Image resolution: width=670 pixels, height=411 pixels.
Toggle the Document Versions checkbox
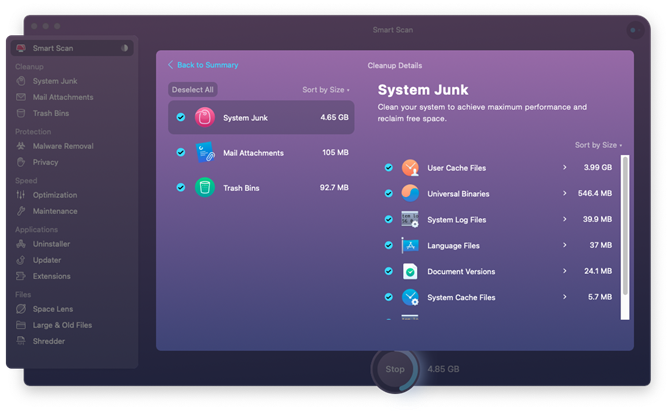[388, 271]
